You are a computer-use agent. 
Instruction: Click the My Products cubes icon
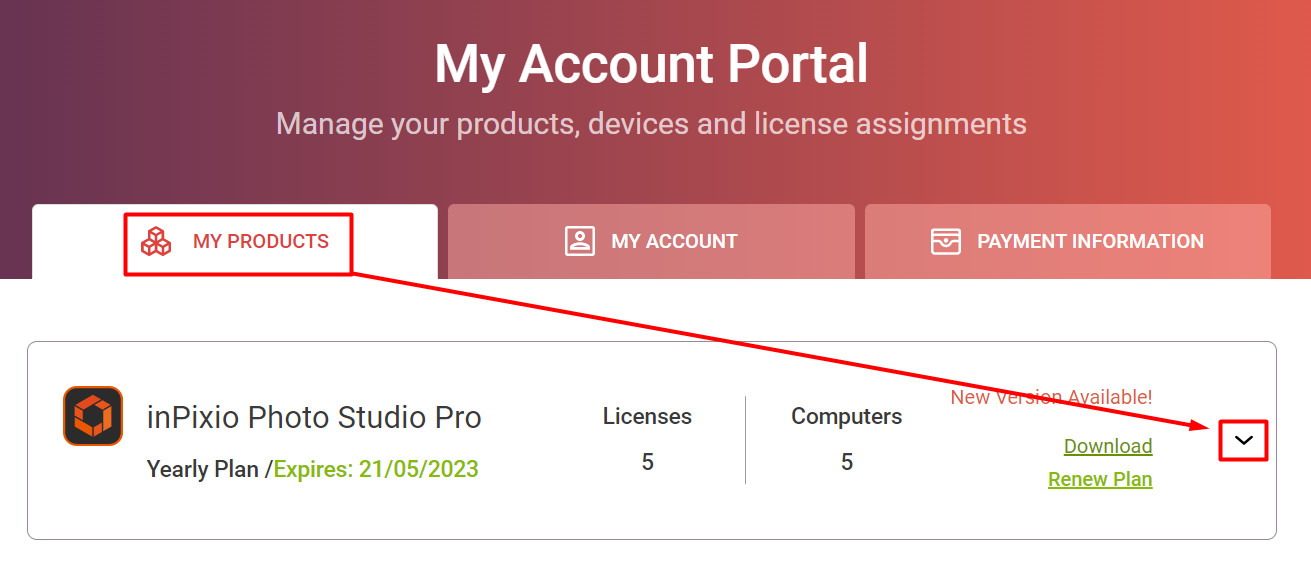(156, 241)
